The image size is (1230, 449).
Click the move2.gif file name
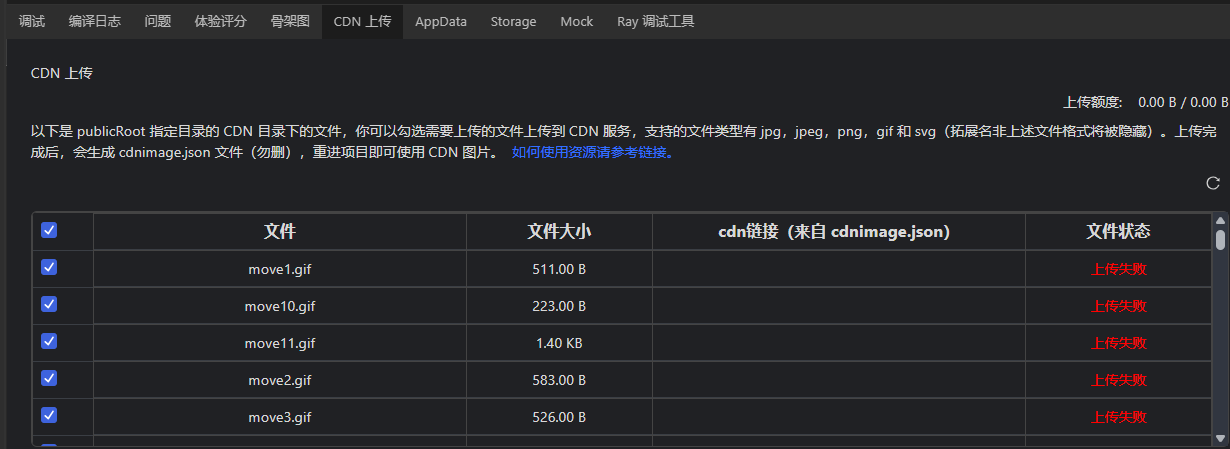tap(280, 380)
